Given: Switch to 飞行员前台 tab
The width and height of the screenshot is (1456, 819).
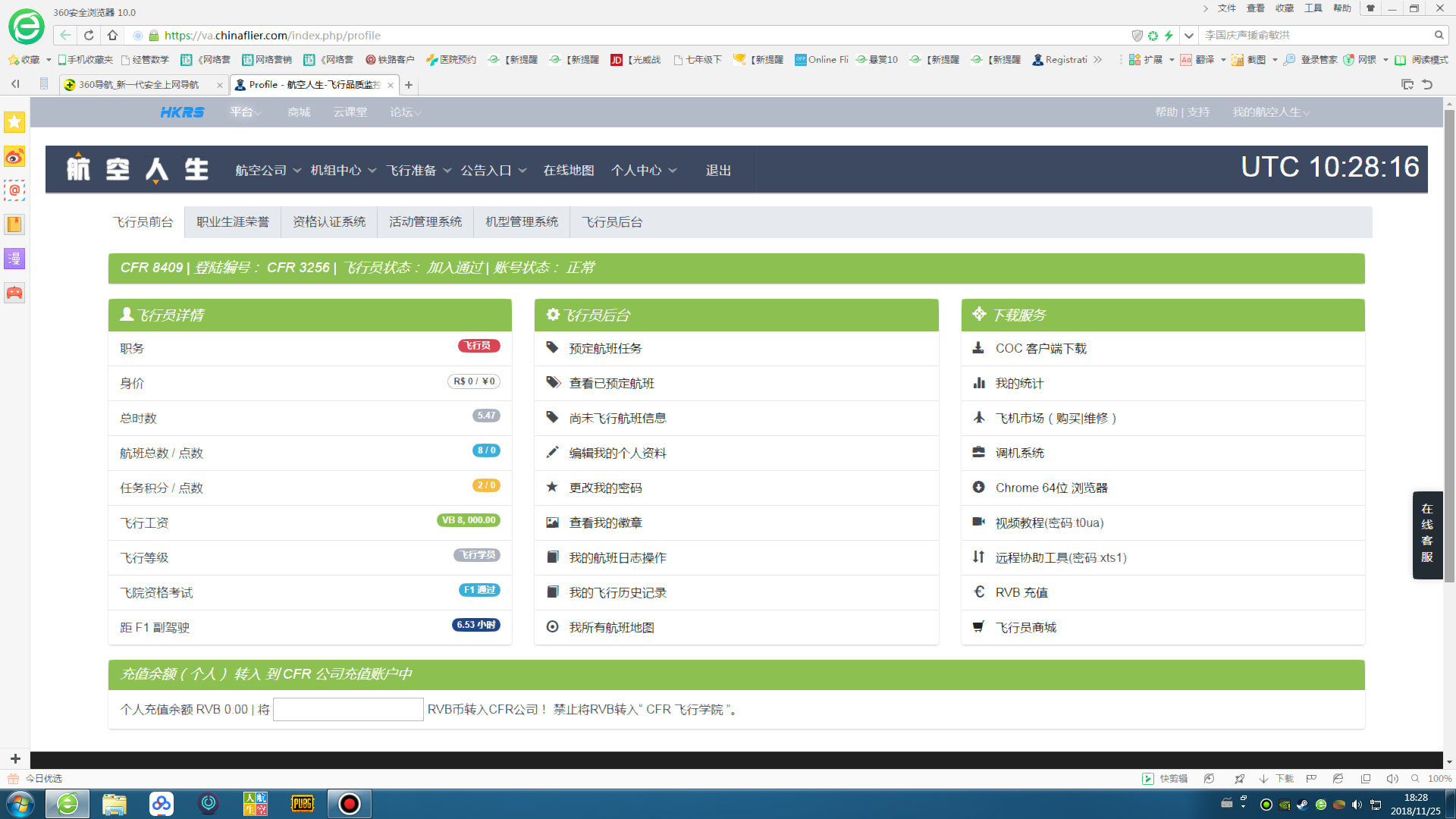Looking at the screenshot, I should (x=143, y=222).
